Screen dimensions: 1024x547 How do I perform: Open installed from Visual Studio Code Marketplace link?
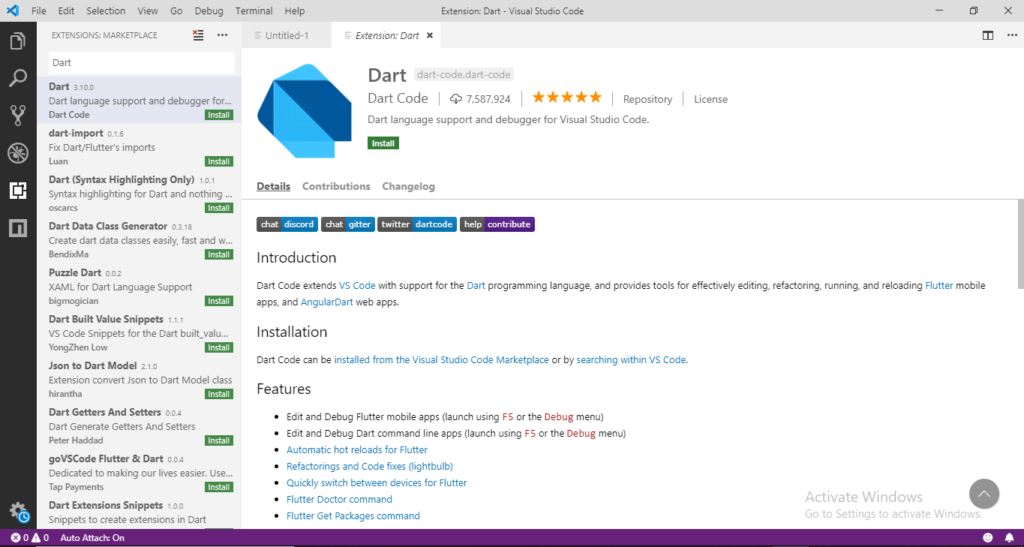441,360
